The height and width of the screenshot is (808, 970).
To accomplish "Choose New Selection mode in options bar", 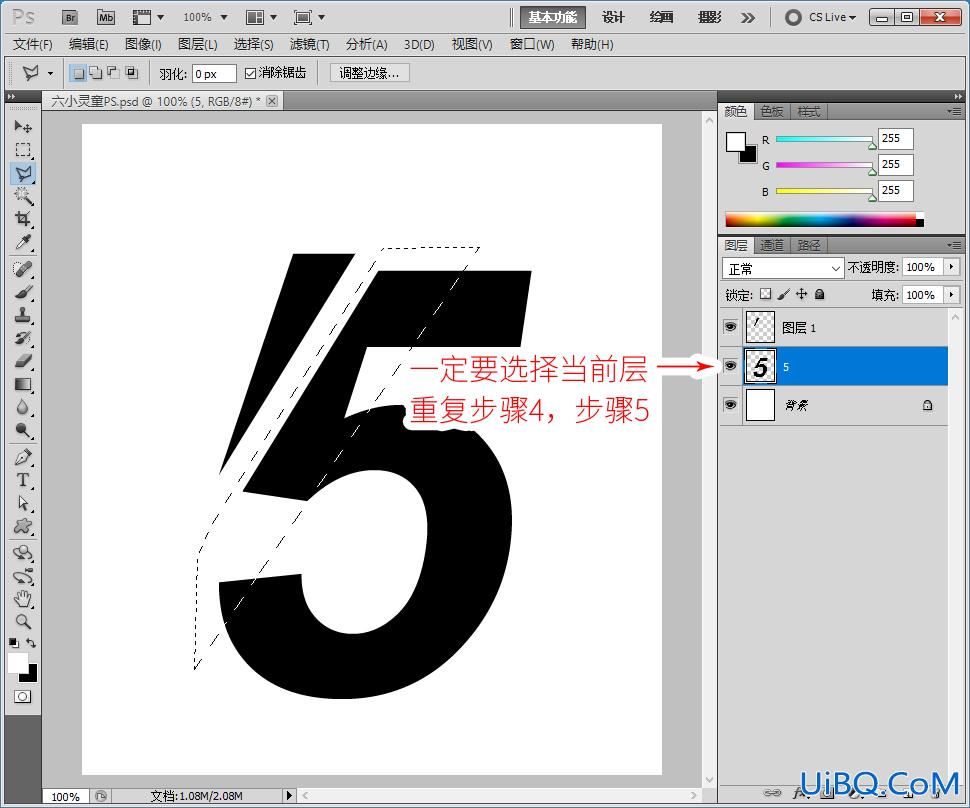I will [78, 73].
